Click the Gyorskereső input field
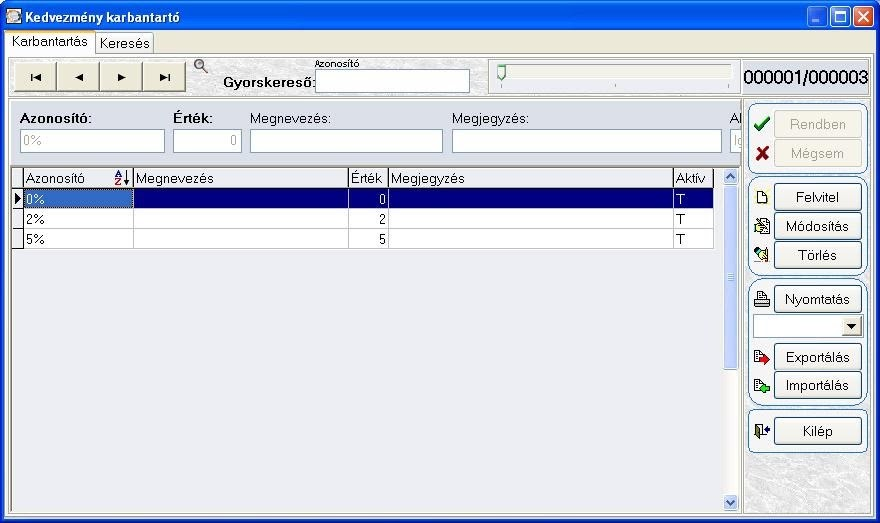Image resolution: width=880 pixels, height=523 pixels. click(x=392, y=81)
